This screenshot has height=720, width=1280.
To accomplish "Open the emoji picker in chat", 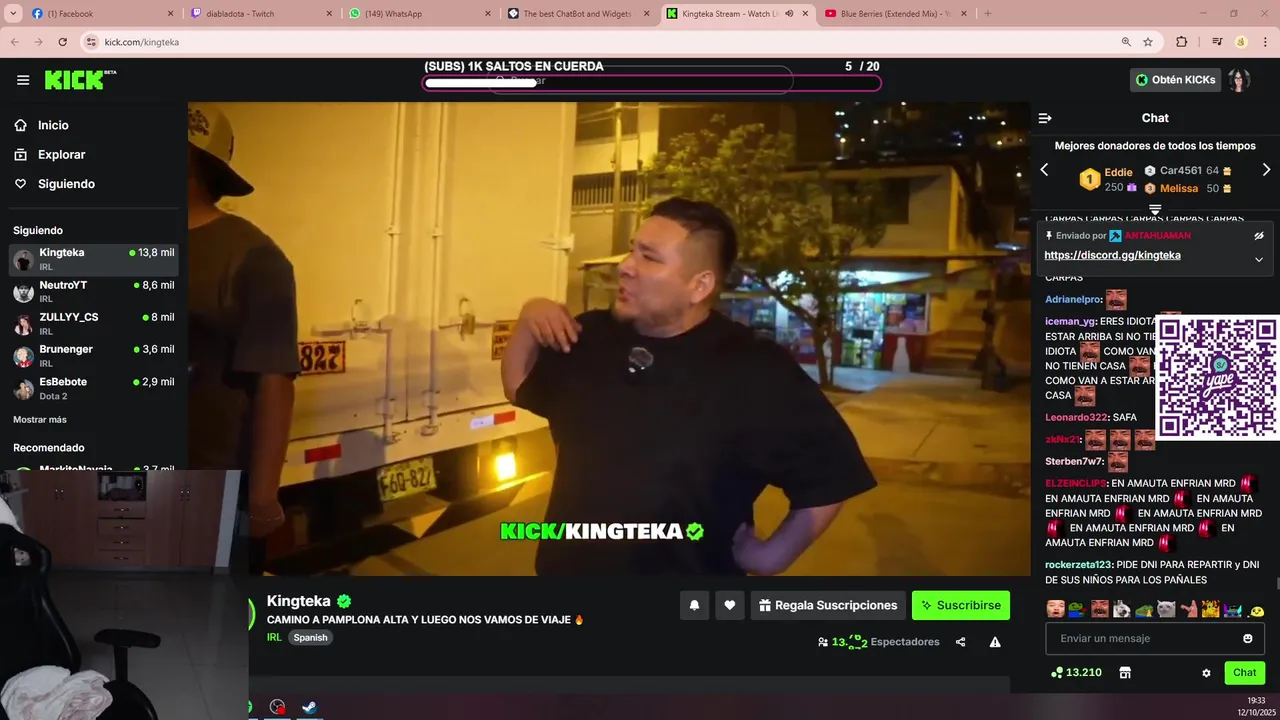I will point(1248,638).
